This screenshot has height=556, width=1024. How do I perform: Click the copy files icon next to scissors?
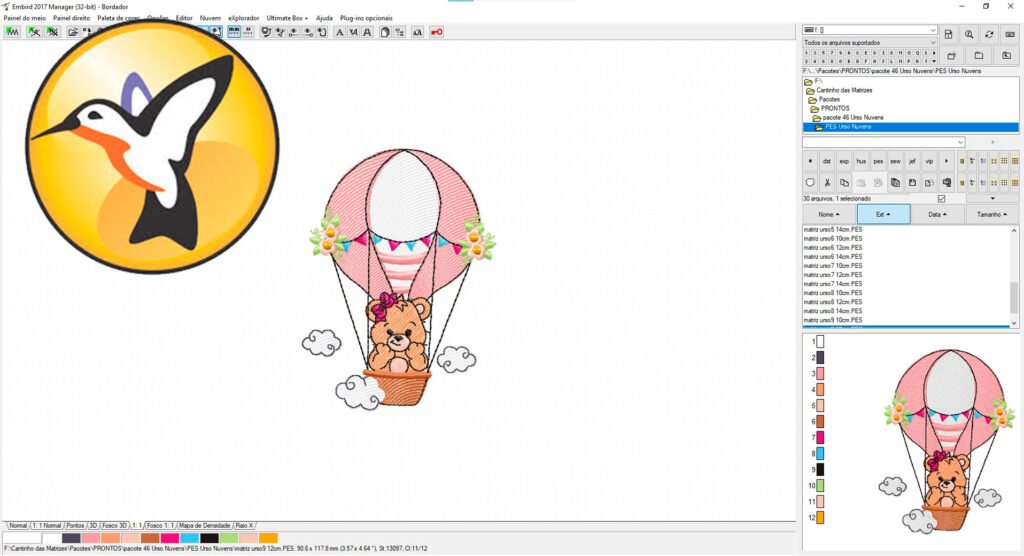844,183
